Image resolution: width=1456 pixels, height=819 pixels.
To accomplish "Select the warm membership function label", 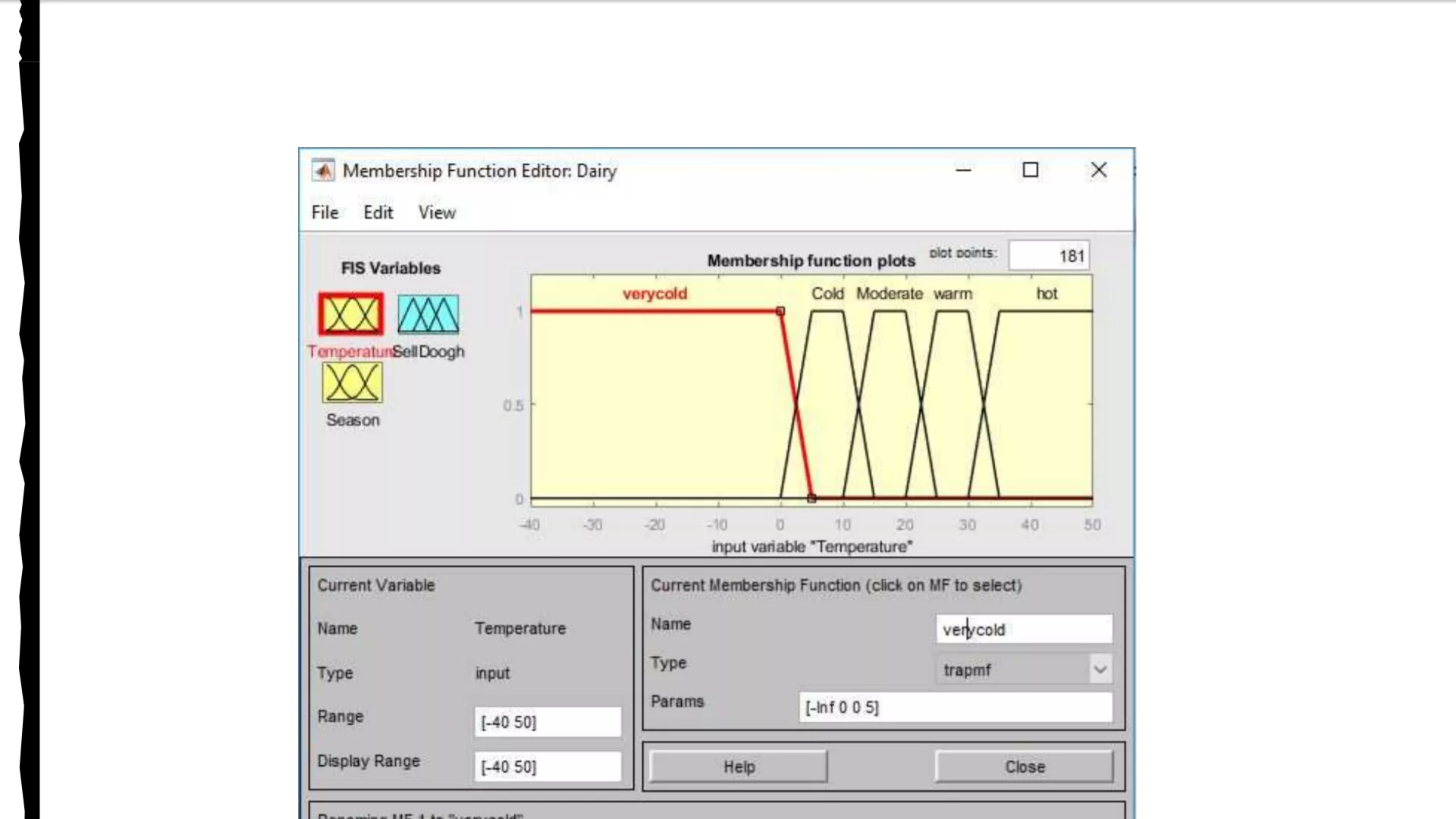I will pos(952,293).
